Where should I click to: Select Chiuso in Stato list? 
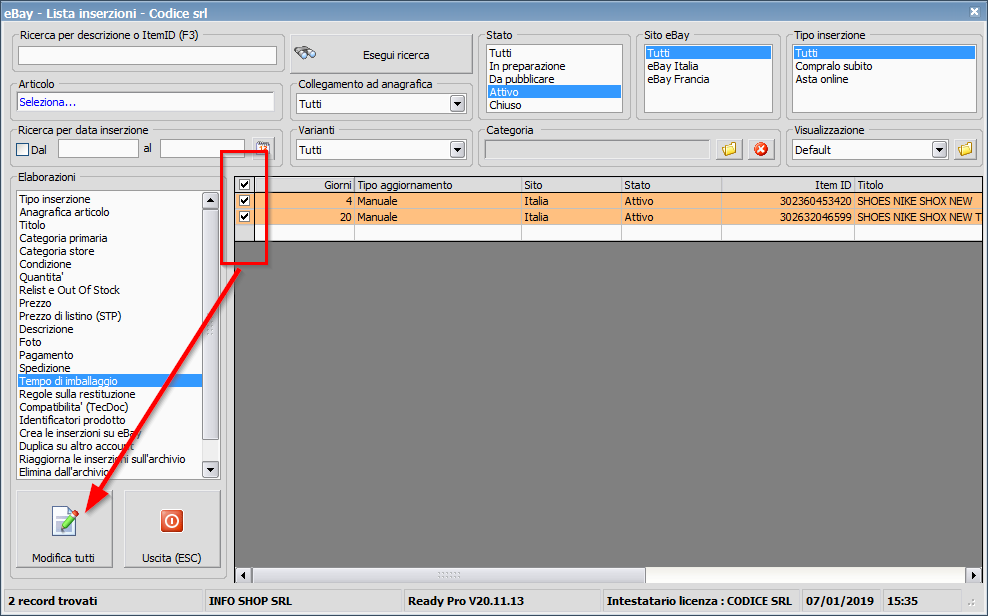tap(554, 105)
